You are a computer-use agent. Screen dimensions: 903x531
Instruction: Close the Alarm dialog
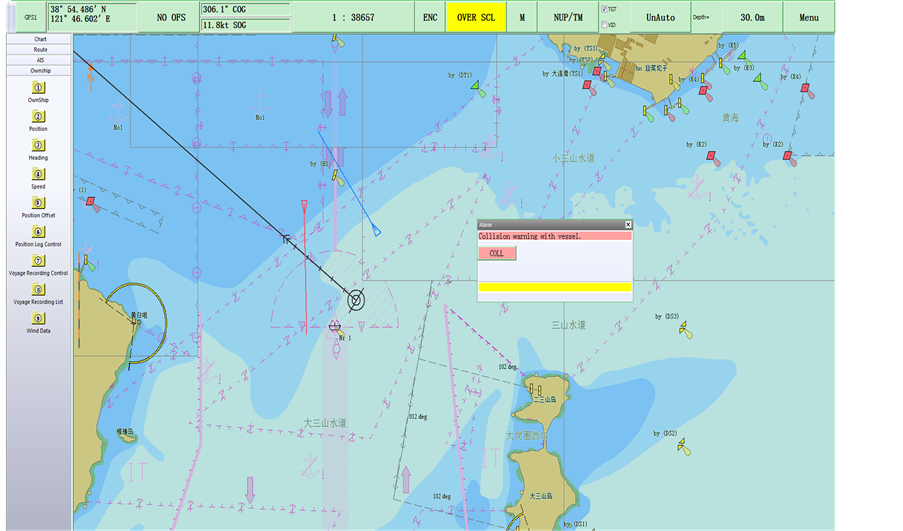[628, 225]
